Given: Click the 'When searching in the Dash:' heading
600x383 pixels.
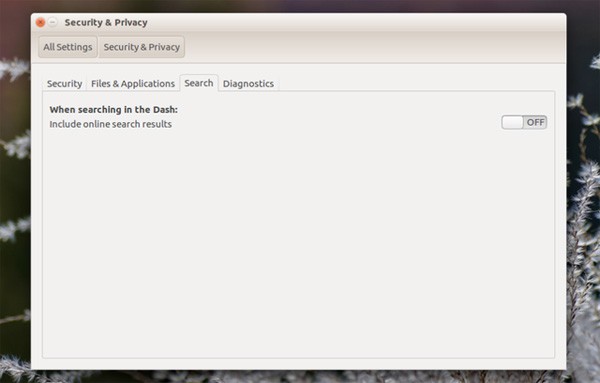Looking at the screenshot, I should tap(114, 109).
